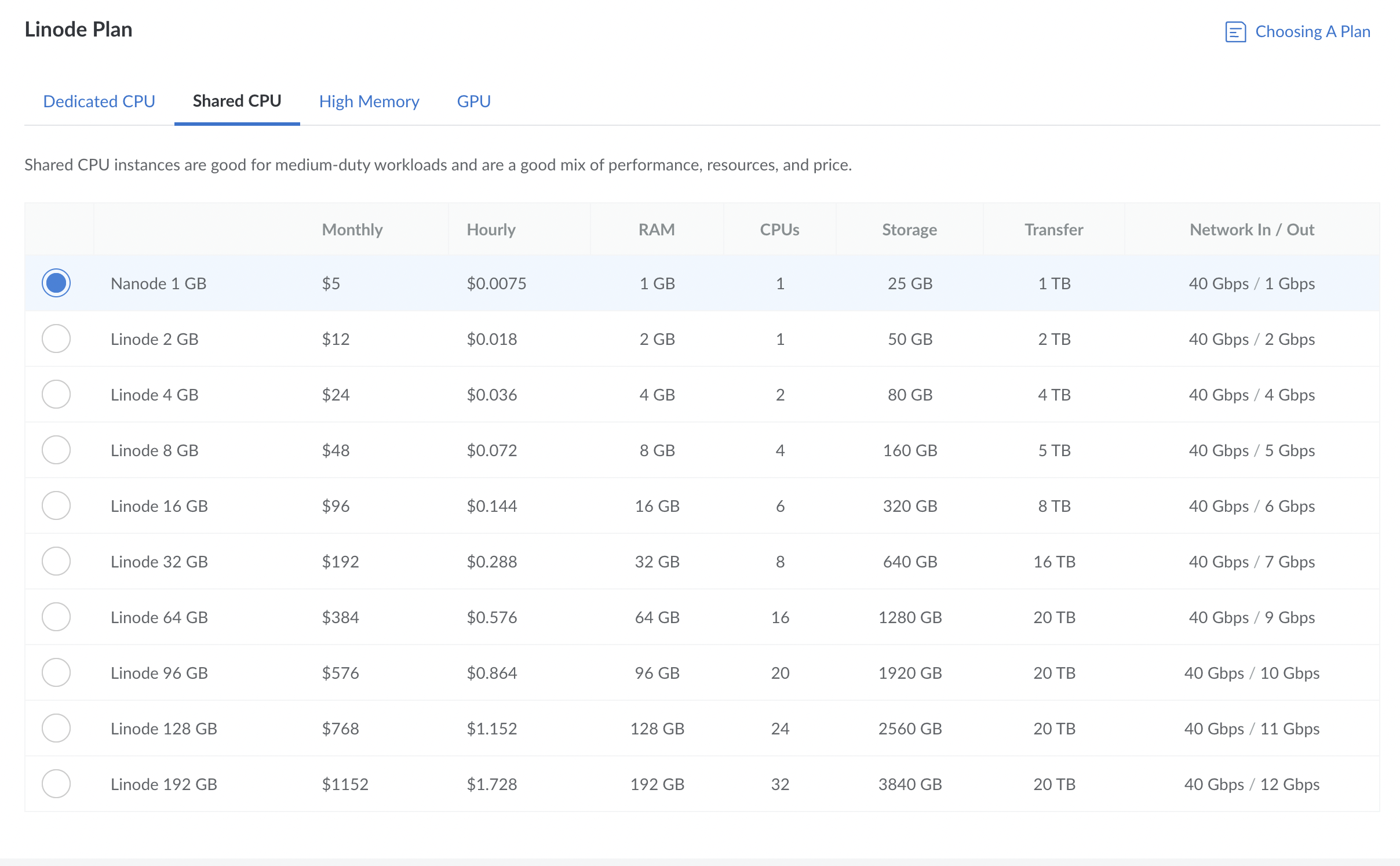
Task: Click the $0.576 hourly price
Action: pos(492,617)
